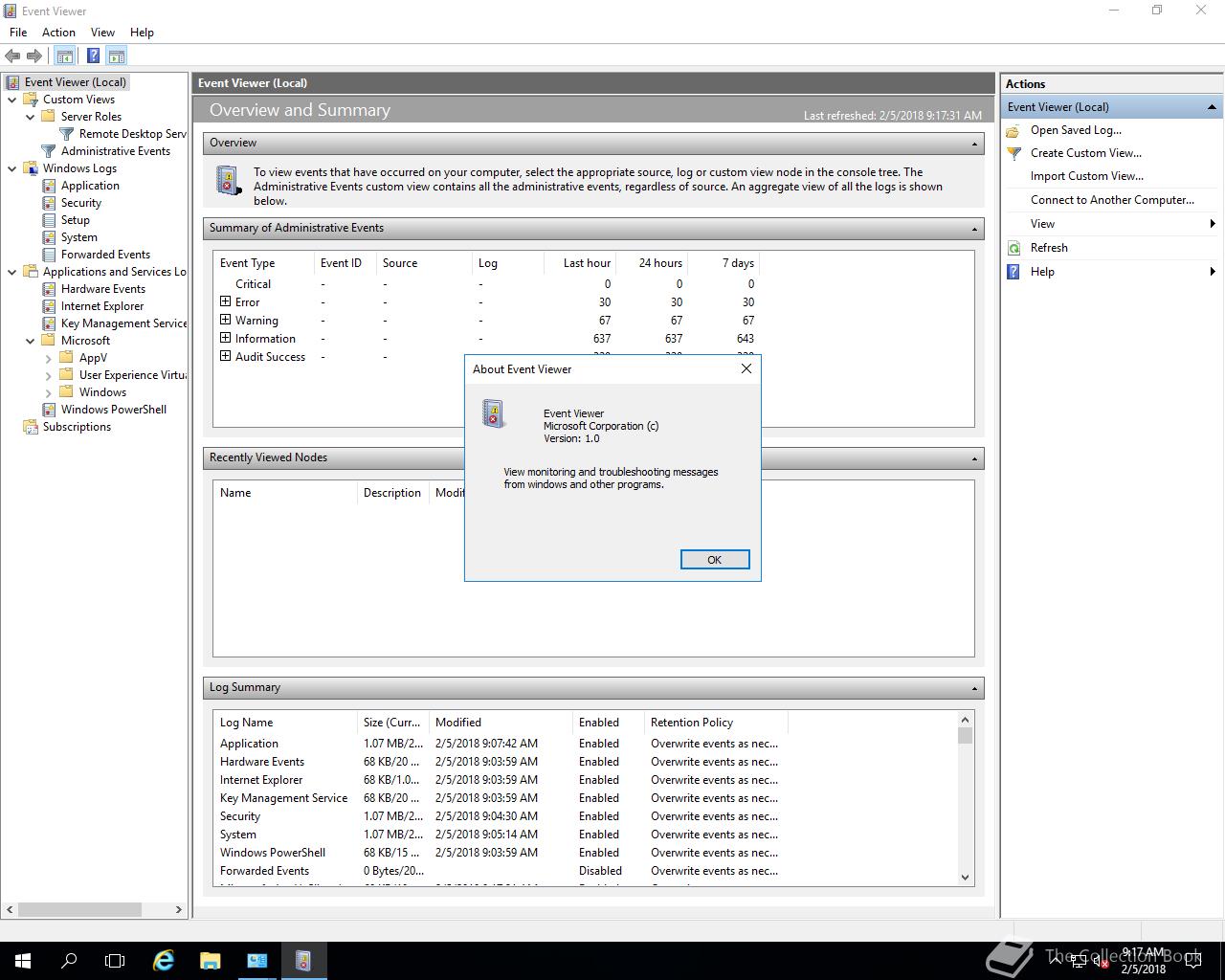This screenshot has height=980, width=1225.
Task: Open the Help menu in the menu bar
Action: click(x=142, y=33)
